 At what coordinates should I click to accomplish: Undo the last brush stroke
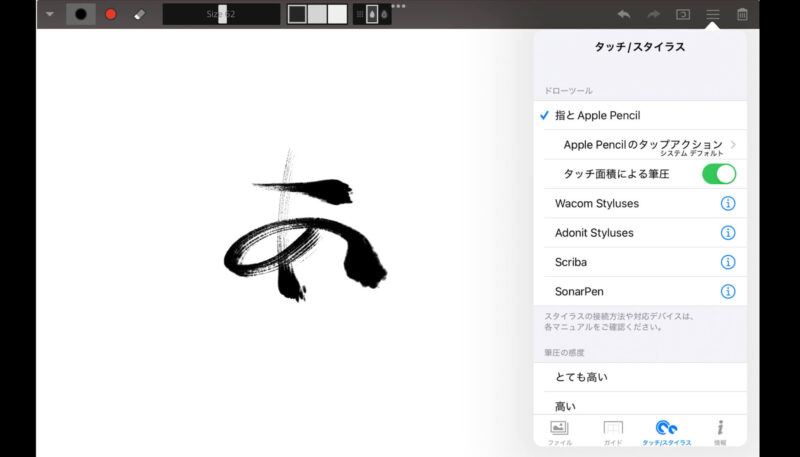click(x=623, y=14)
